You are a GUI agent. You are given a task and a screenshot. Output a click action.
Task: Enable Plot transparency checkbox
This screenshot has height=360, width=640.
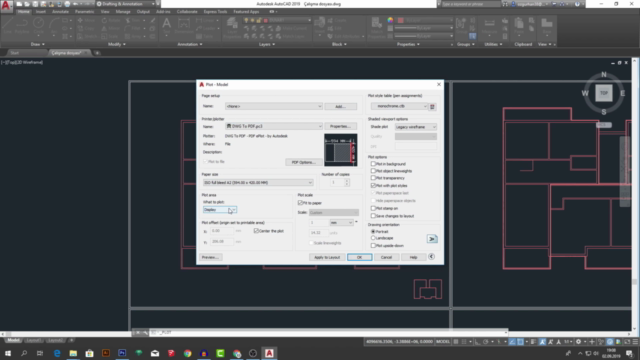[x=373, y=178]
